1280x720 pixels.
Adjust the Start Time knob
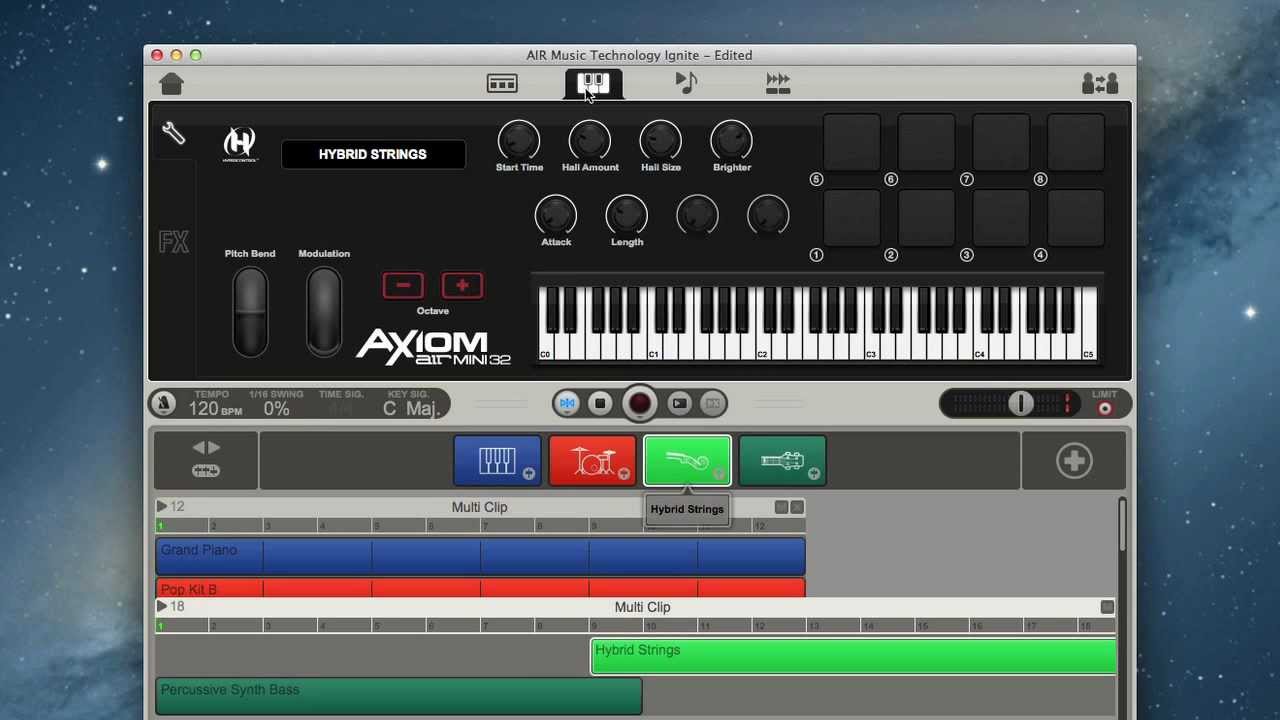point(519,140)
